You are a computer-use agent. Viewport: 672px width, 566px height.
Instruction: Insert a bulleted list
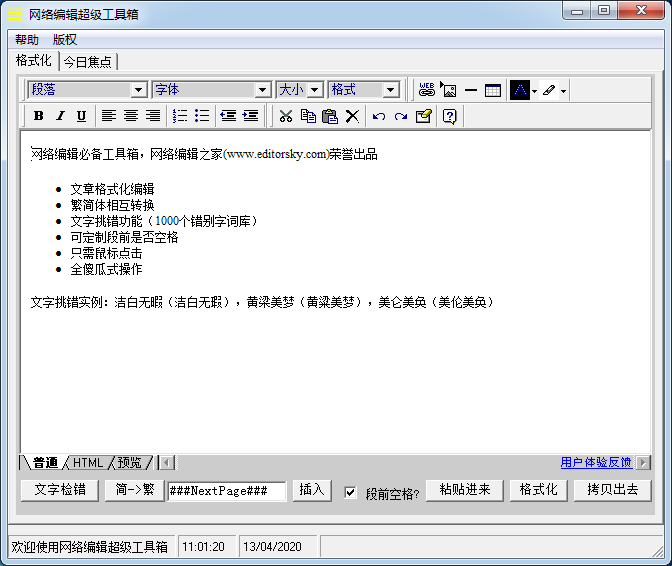coord(202,116)
